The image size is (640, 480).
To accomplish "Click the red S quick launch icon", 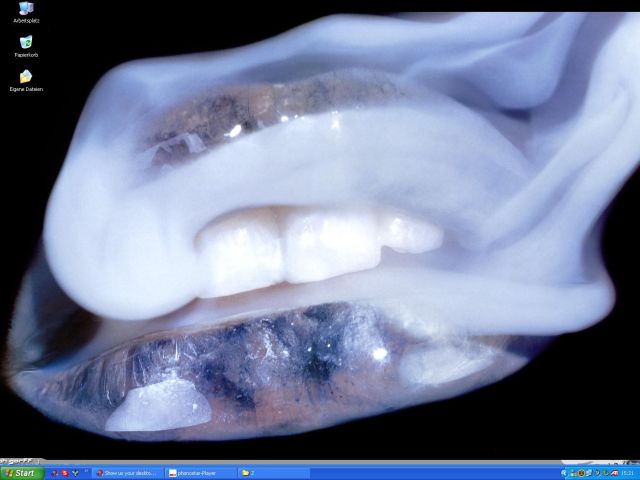I will (65, 473).
